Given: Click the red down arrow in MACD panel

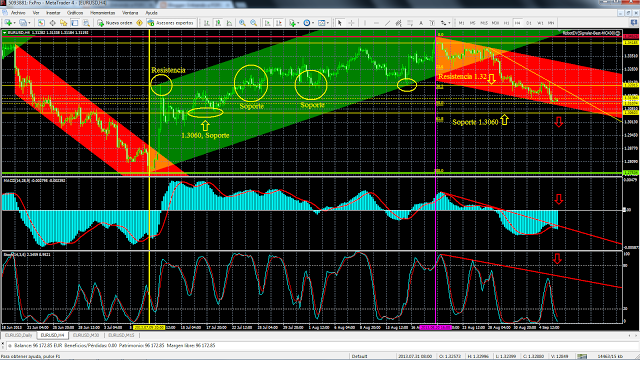Looking at the screenshot, I should tap(558, 199).
